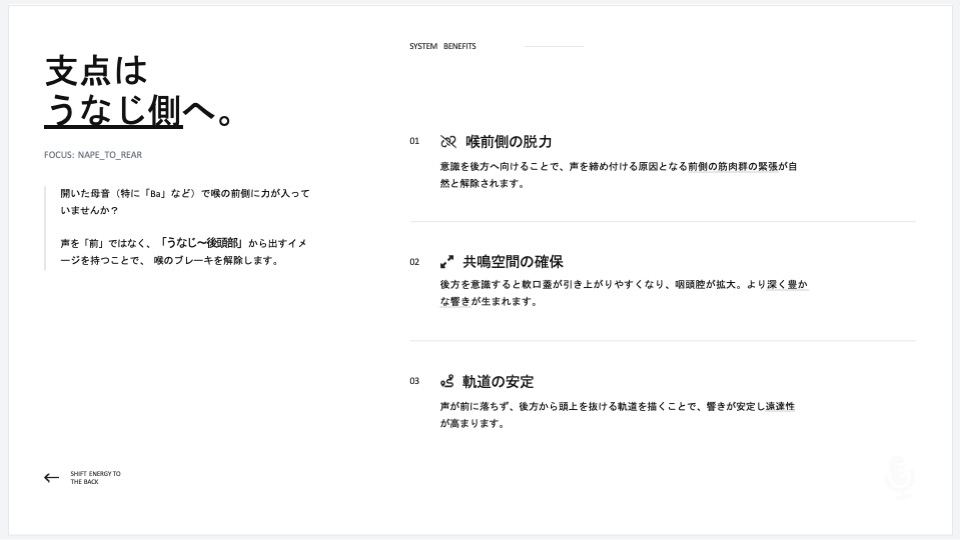Click the expand-arrows icon beside 共鳴空間の確保
The width and height of the screenshot is (960, 540).
[447, 262]
